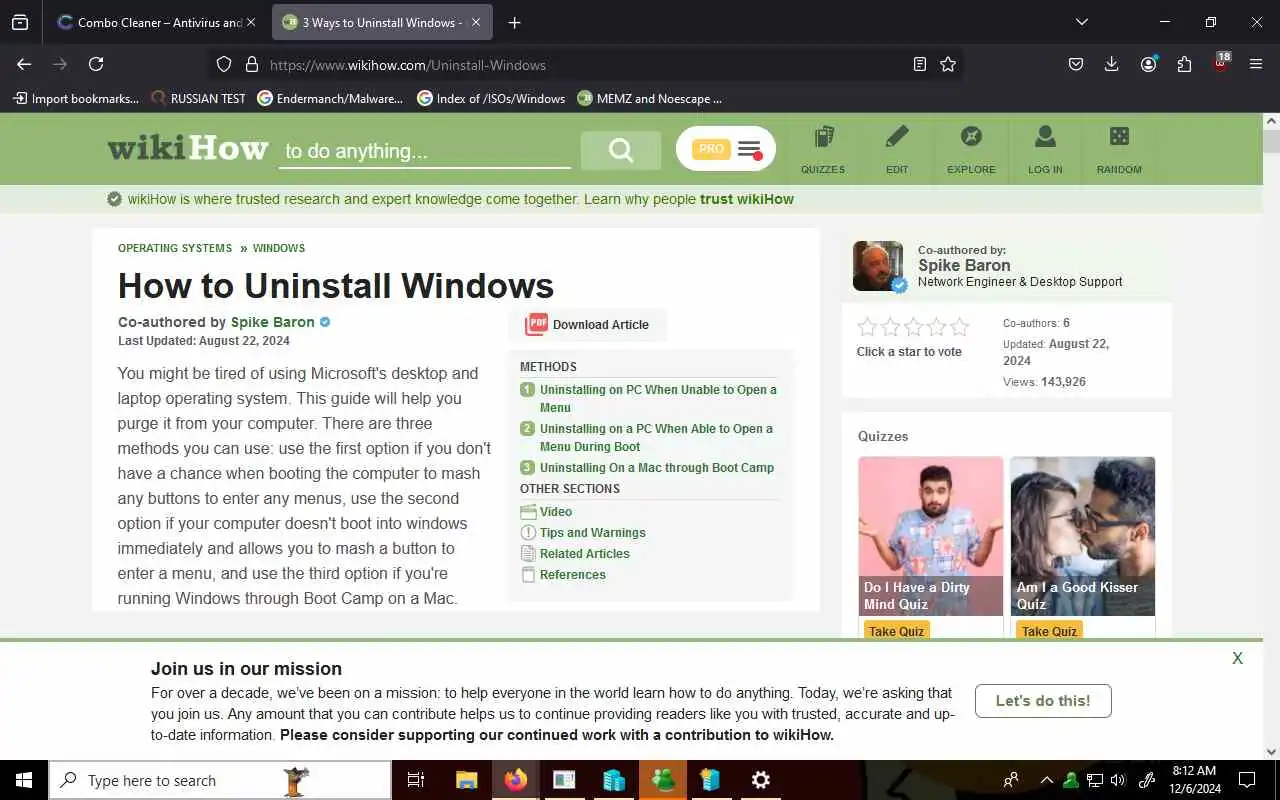Open the Windows Start menu
This screenshot has width=1280, height=800.
pos(24,780)
